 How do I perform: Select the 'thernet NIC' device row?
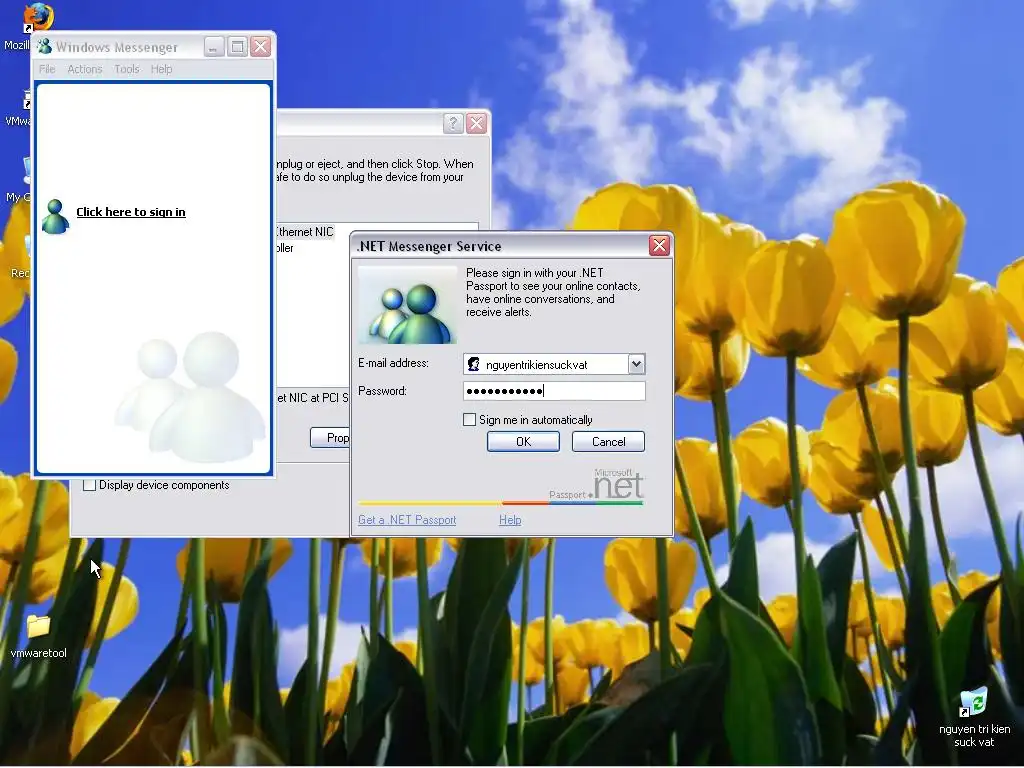click(x=305, y=232)
